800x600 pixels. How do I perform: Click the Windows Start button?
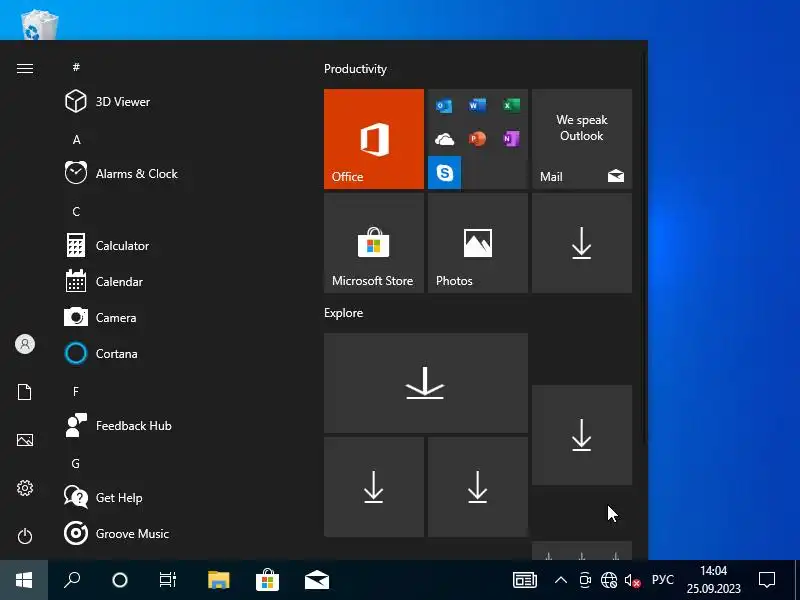(x=24, y=580)
